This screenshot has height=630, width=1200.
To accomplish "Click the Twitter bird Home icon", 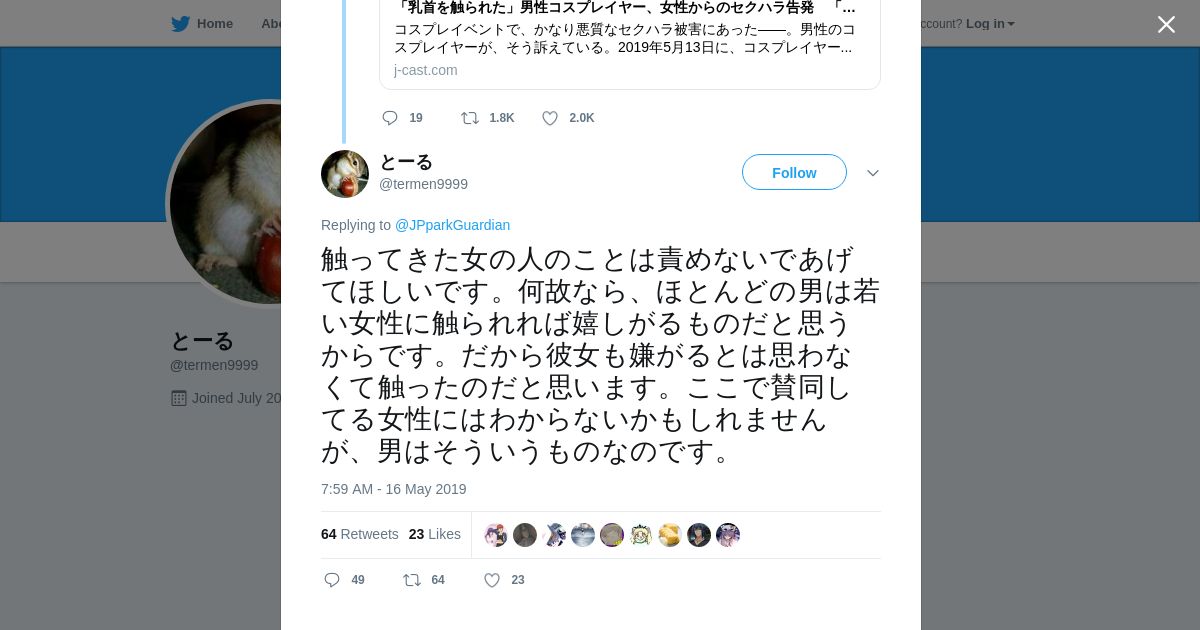I will click(180, 24).
